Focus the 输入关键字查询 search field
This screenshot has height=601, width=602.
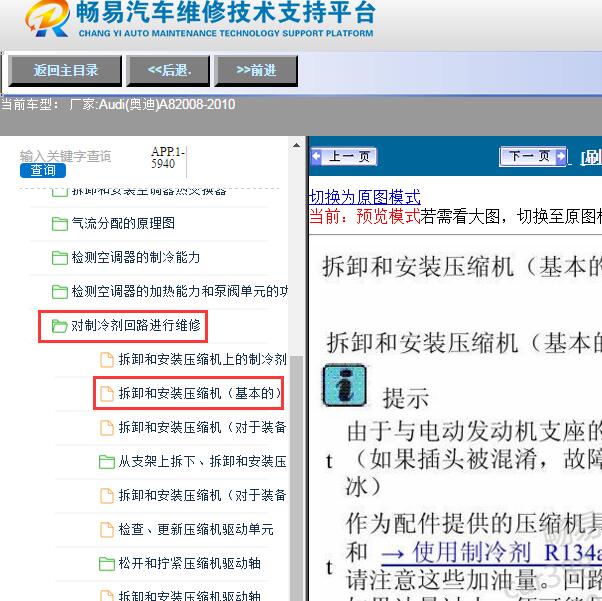(x=65, y=156)
